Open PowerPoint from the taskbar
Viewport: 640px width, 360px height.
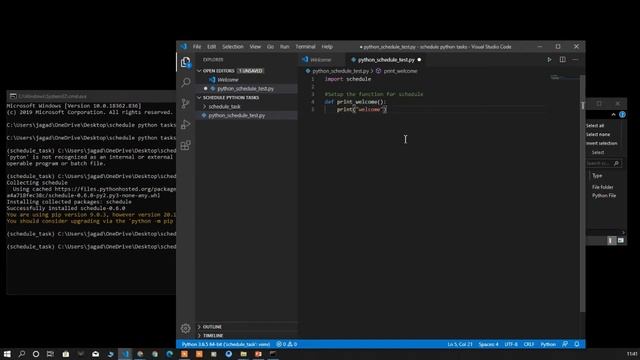point(258,354)
